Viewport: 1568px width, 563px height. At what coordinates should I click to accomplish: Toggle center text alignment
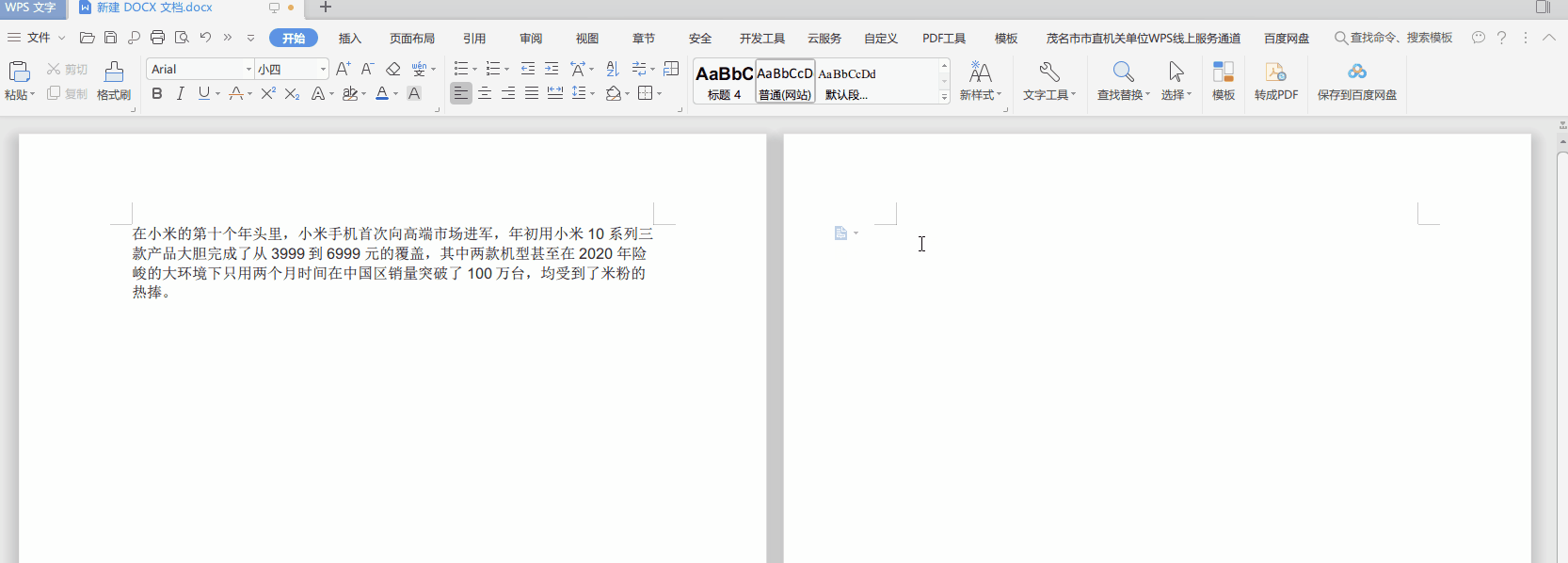pos(485,93)
